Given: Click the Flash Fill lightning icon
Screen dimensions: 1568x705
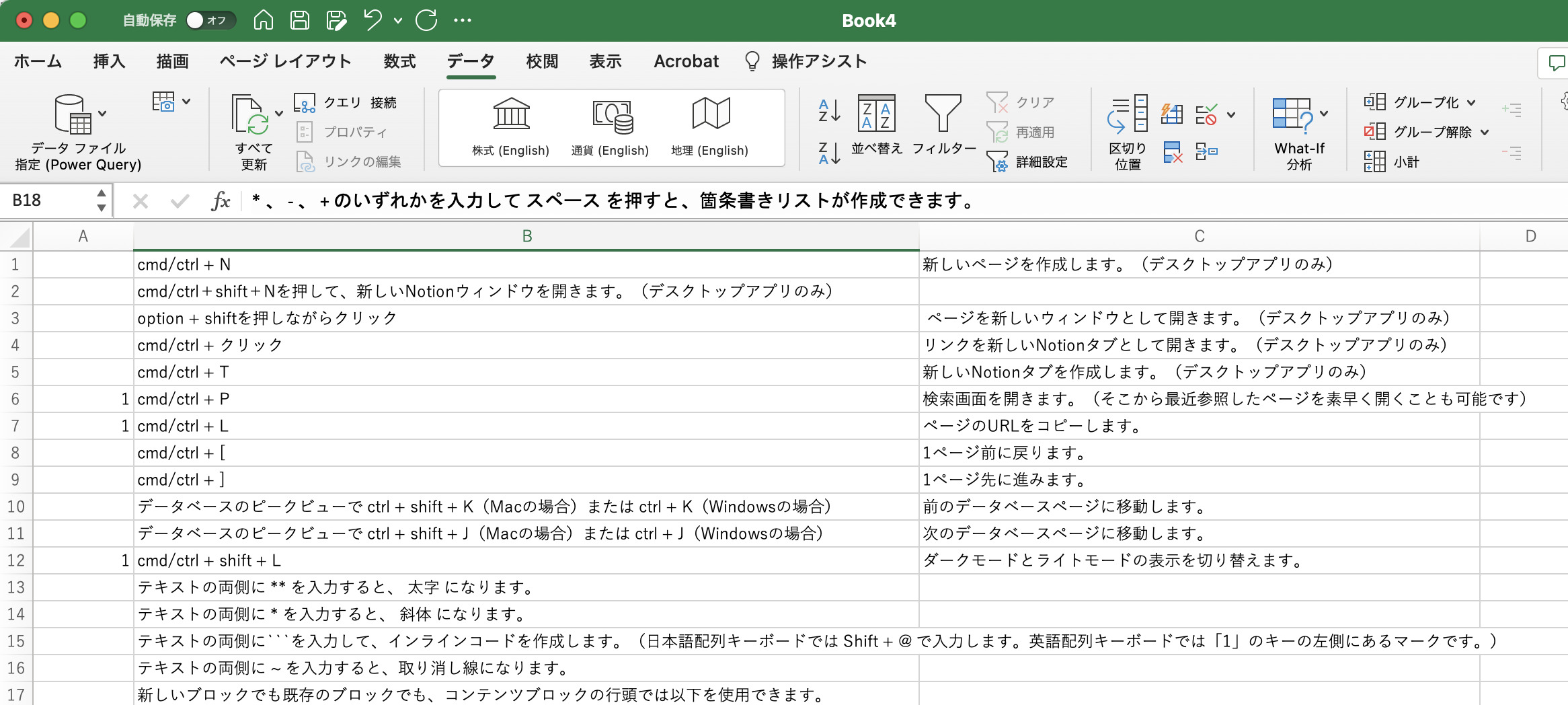Looking at the screenshot, I should [x=1172, y=114].
